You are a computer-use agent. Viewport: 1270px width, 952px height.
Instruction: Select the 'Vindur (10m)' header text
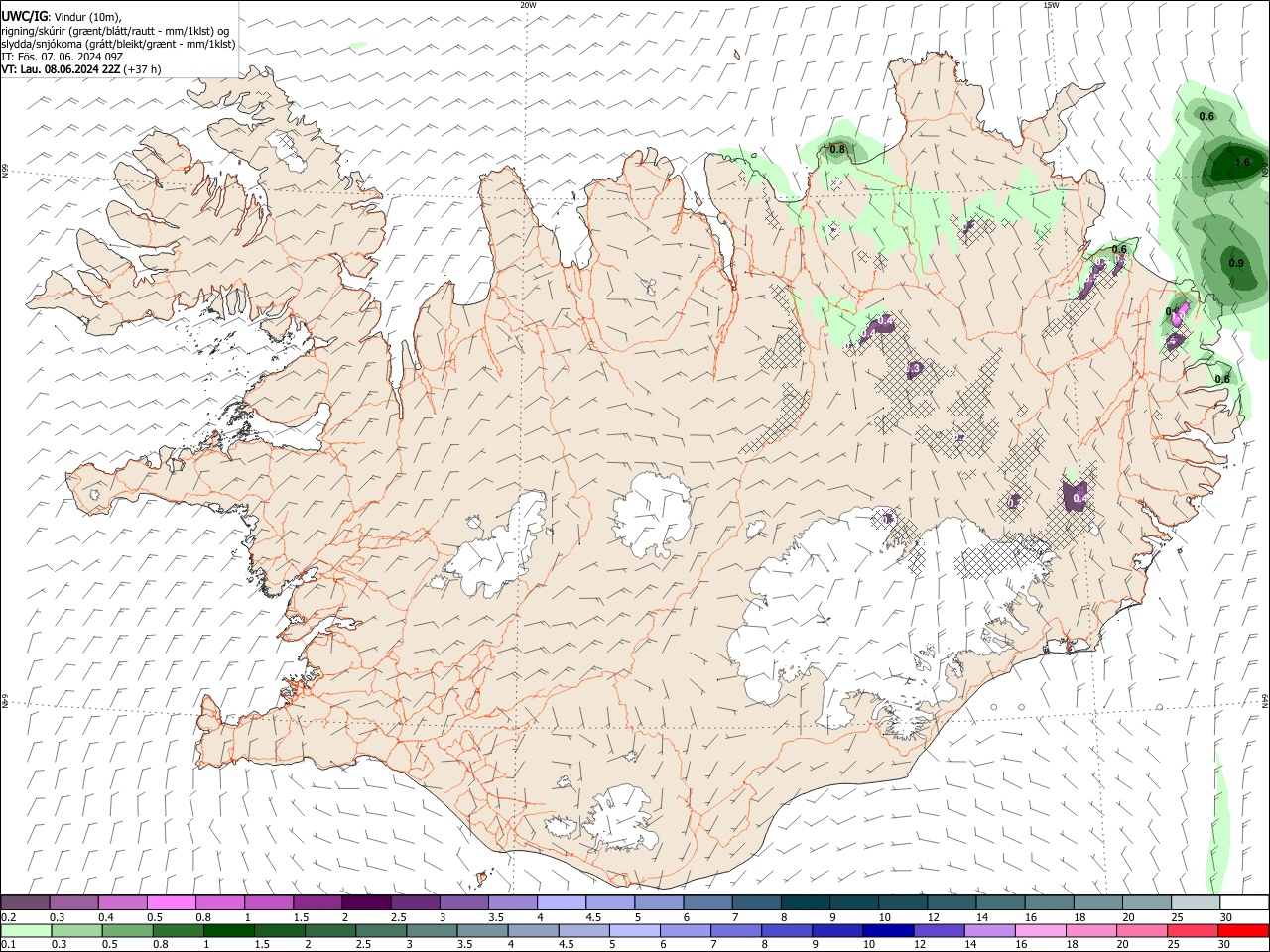pyautogui.click(x=86, y=16)
